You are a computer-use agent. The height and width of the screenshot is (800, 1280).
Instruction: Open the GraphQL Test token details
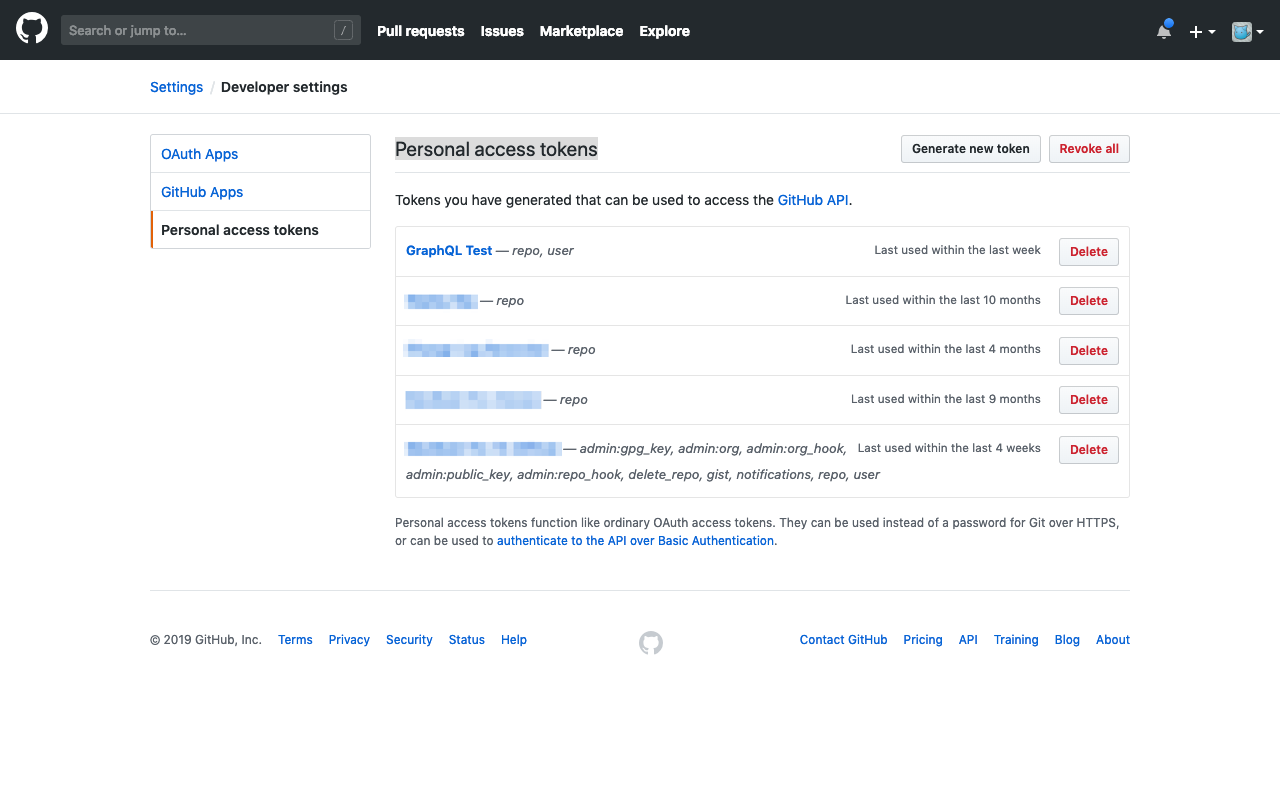pyautogui.click(x=448, y=250)
